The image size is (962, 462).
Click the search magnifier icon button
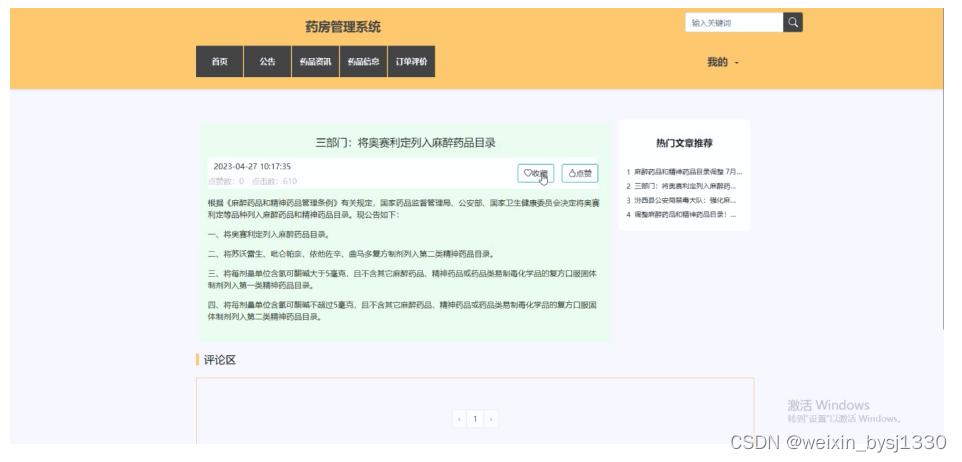[793, 23]
